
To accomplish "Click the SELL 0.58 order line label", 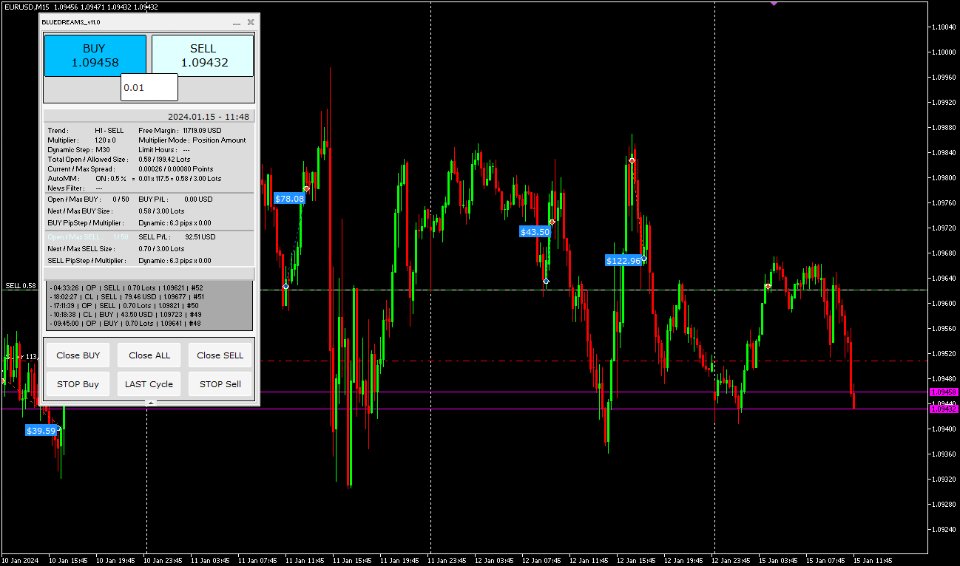I will click(21, 285).
